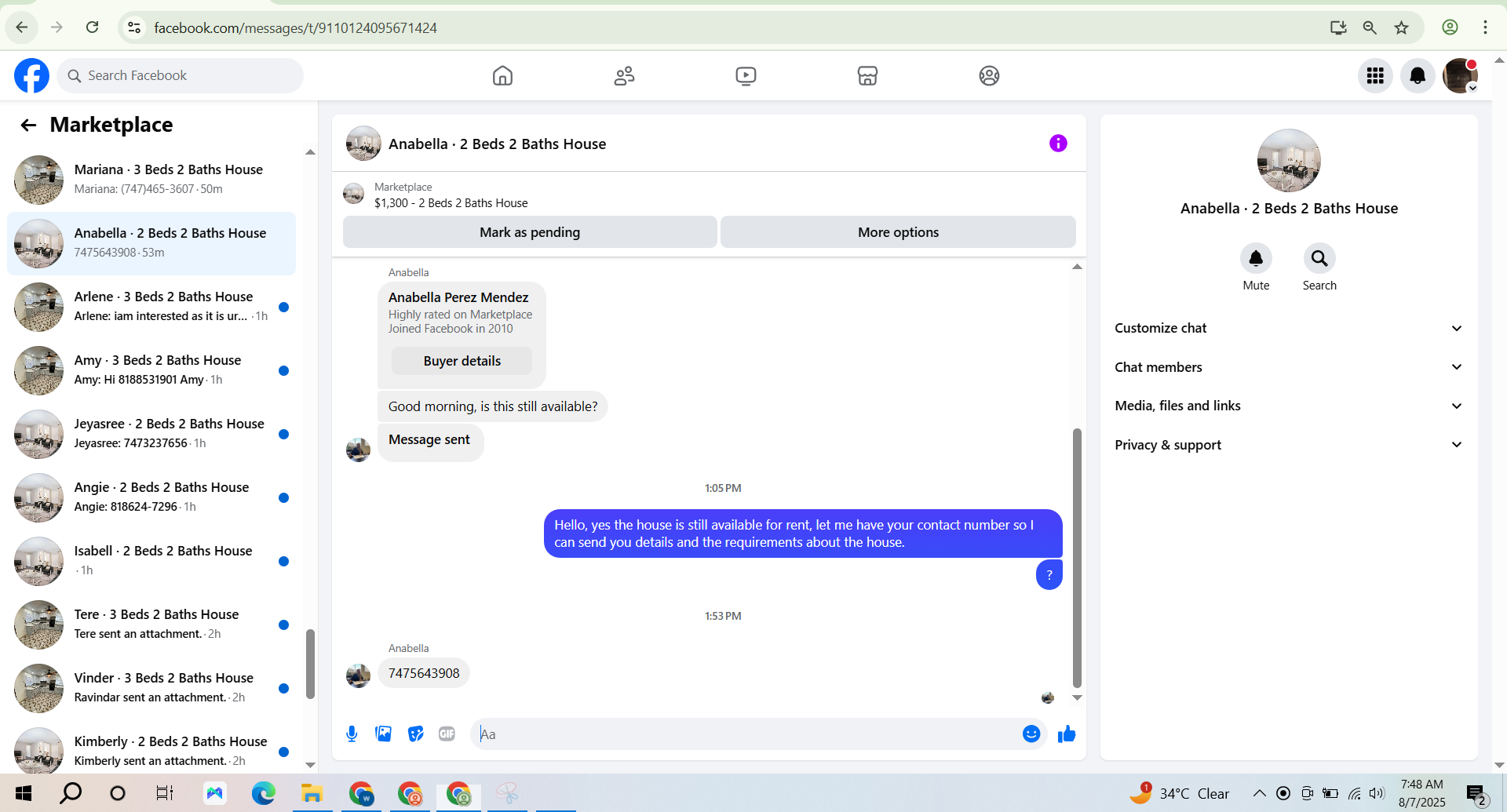The width and height of the screenshot is (1507, 812).
Task: Open Jeyasree 2 Beds 2 Baths House conversation
Action: pos(151,434)
